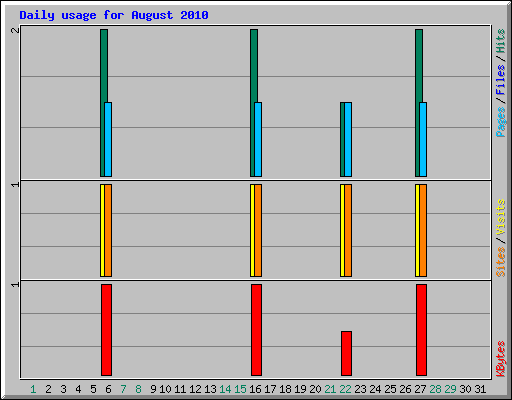This screenshot has width=512, height=400.
Task: Click the yellow Visits bar for day 27
Action: [x=417, y=230]
